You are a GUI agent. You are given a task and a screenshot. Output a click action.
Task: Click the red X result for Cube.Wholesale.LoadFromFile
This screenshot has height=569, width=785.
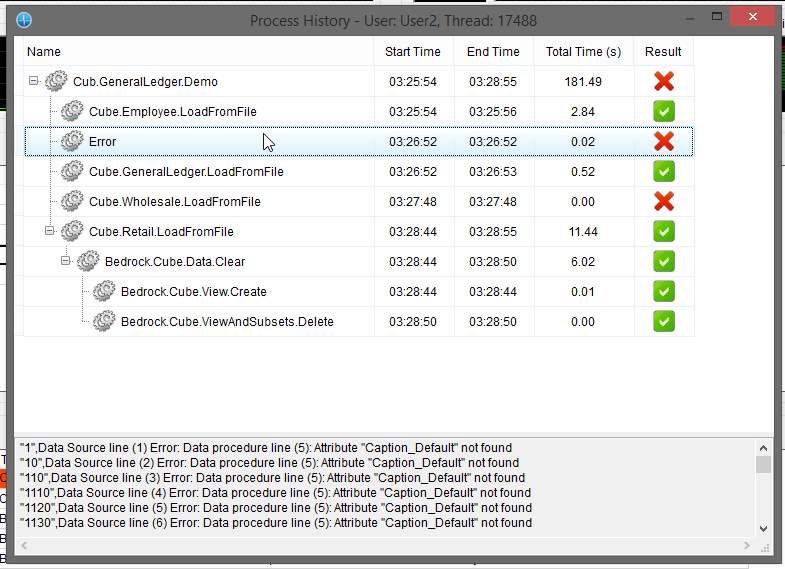coord(663,202)
